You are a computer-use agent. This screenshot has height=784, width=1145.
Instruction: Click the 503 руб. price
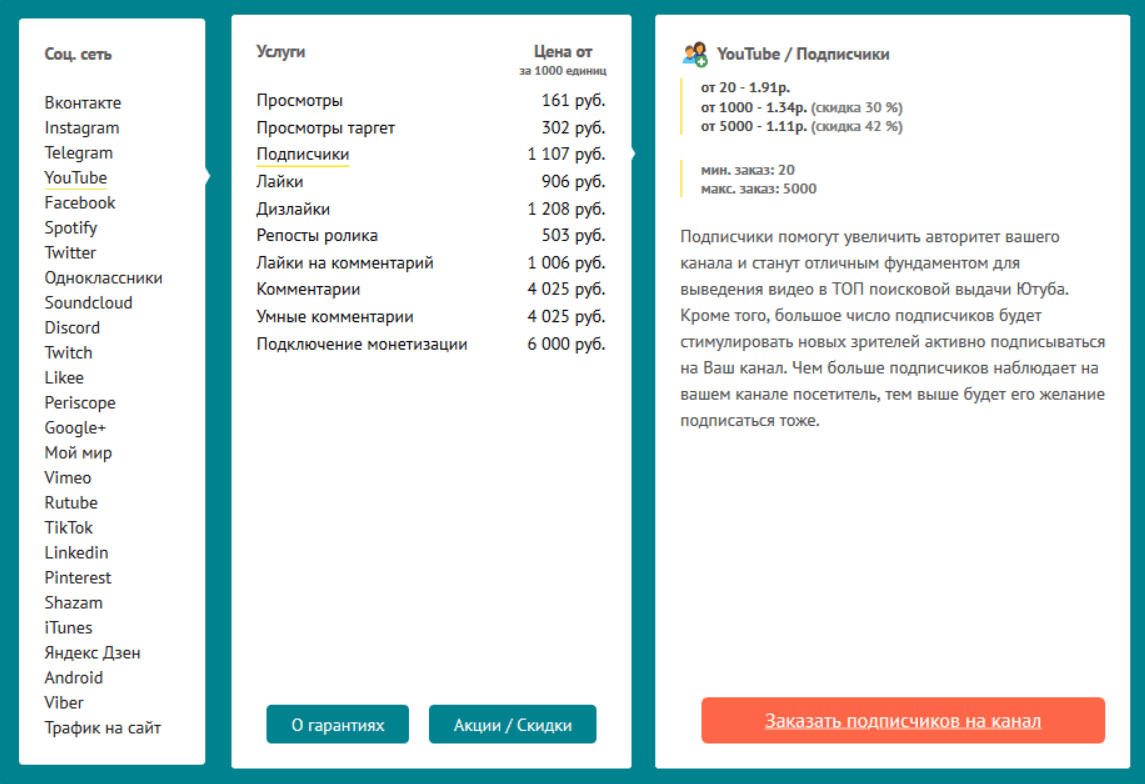point(573,235)
